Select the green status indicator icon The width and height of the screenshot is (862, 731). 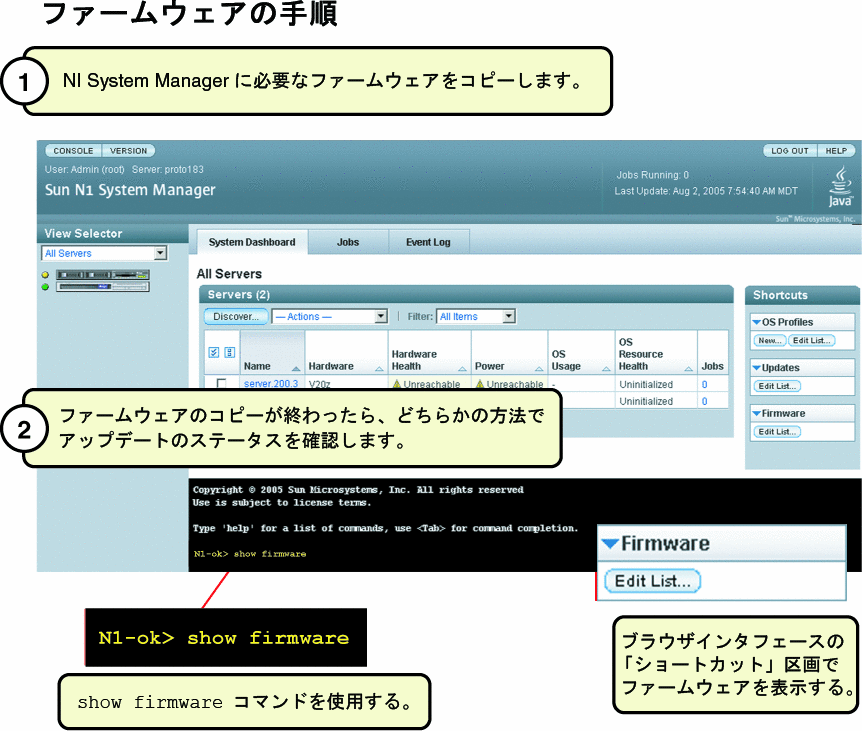tap(45, 287)
